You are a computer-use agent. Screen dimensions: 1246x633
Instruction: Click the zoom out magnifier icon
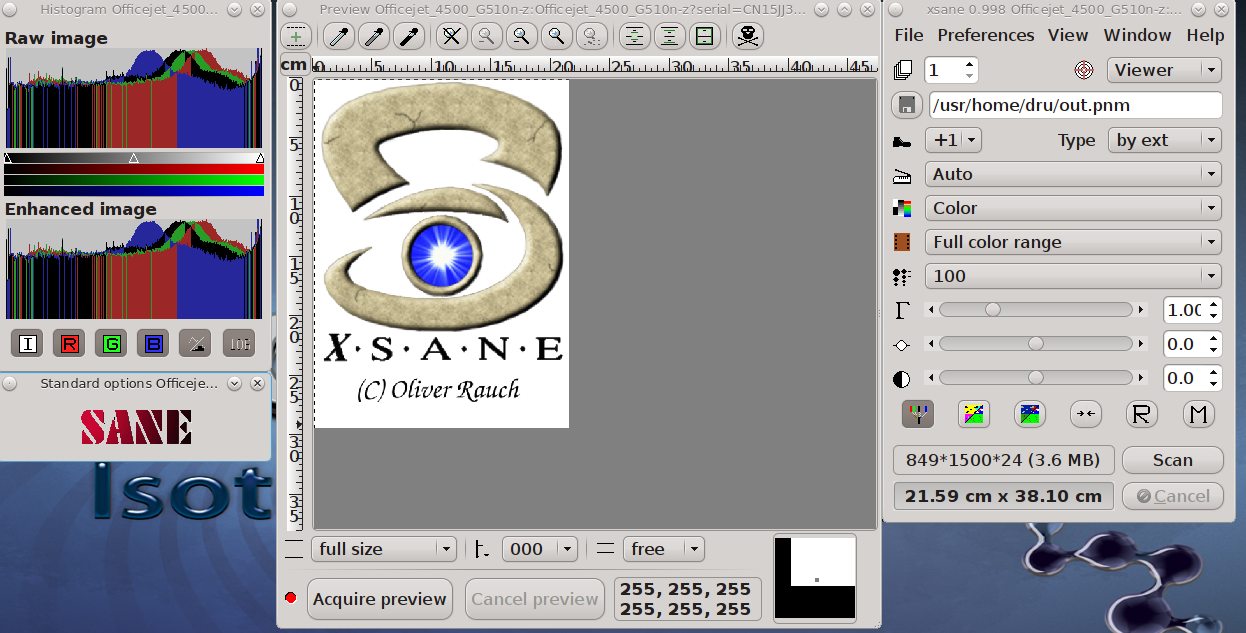tap(486, 37)
